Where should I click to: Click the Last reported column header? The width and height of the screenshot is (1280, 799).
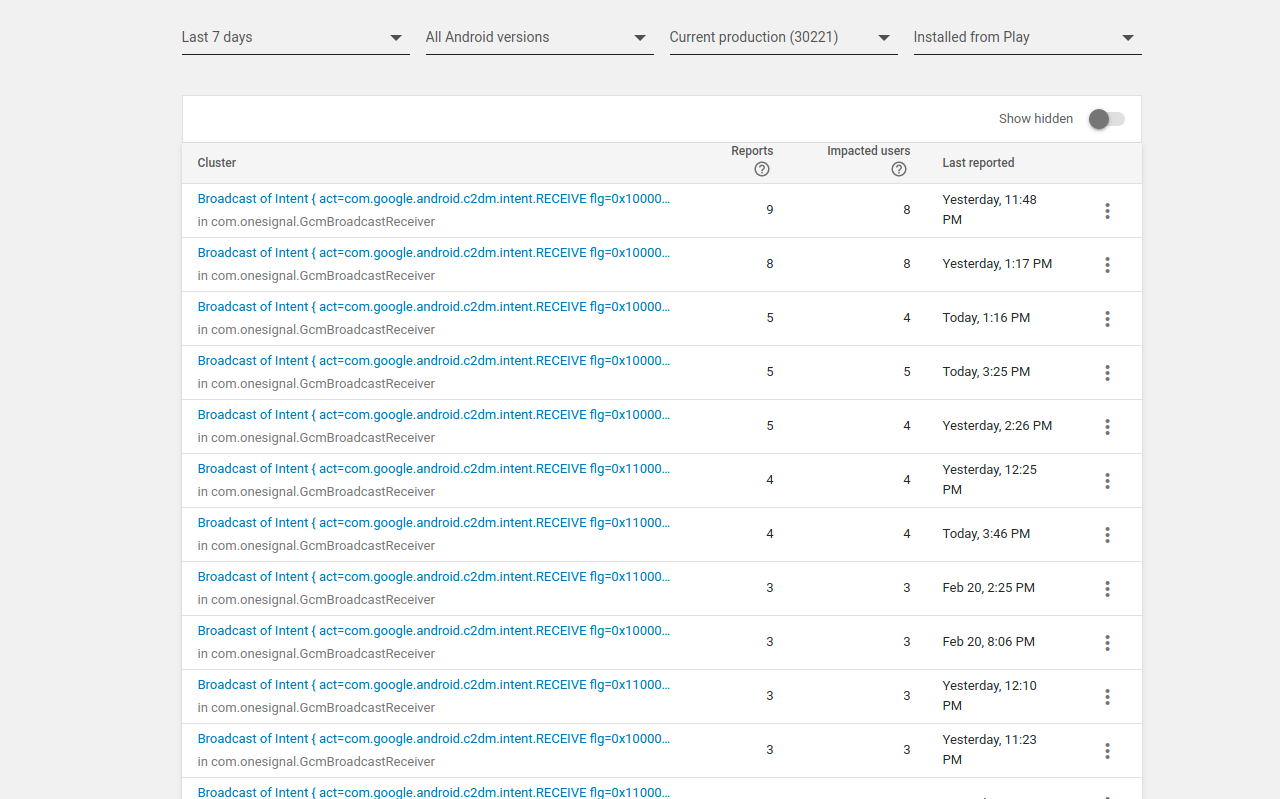(977, 162)
